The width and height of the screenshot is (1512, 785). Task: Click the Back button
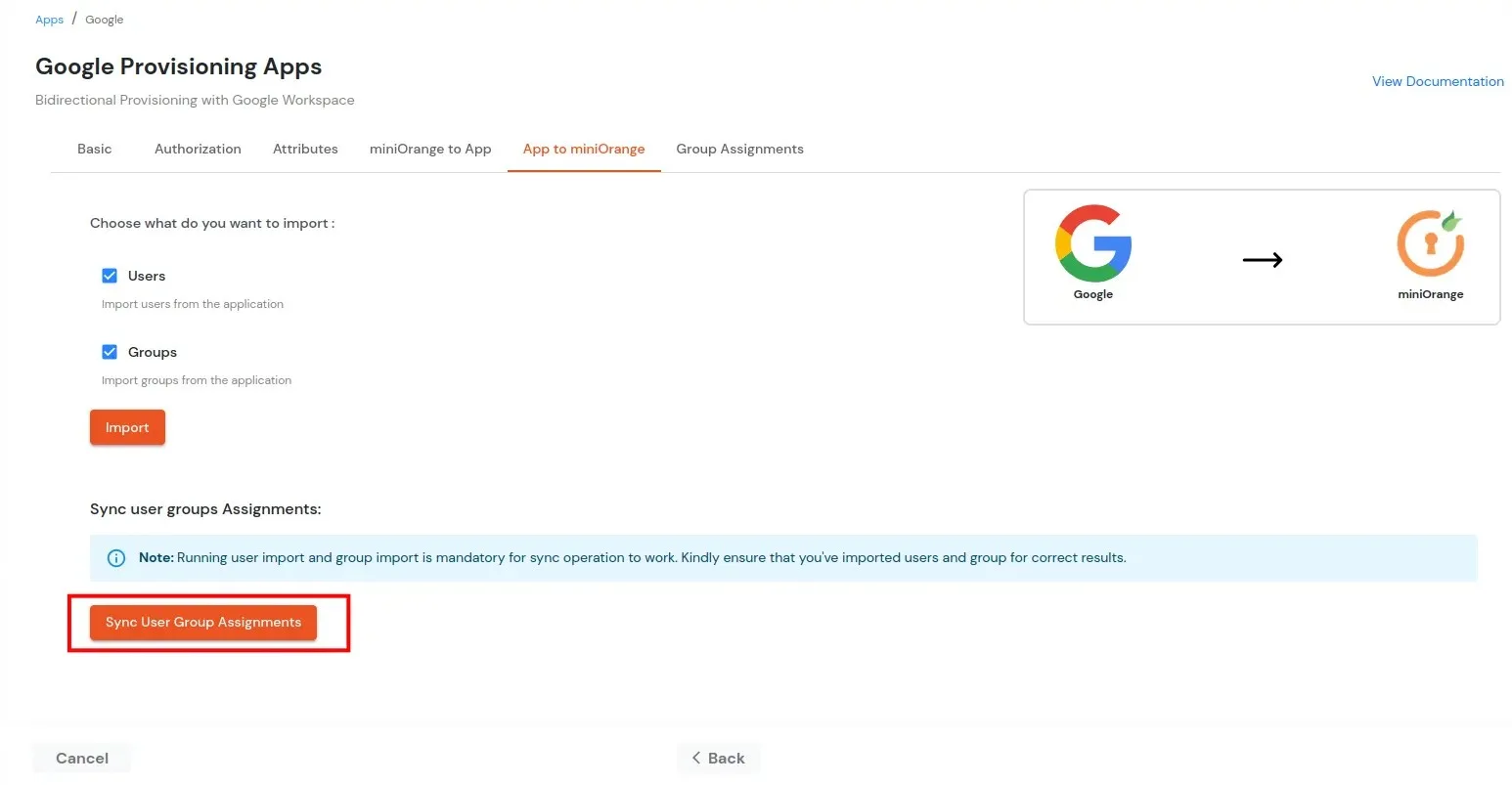point(719,758)
